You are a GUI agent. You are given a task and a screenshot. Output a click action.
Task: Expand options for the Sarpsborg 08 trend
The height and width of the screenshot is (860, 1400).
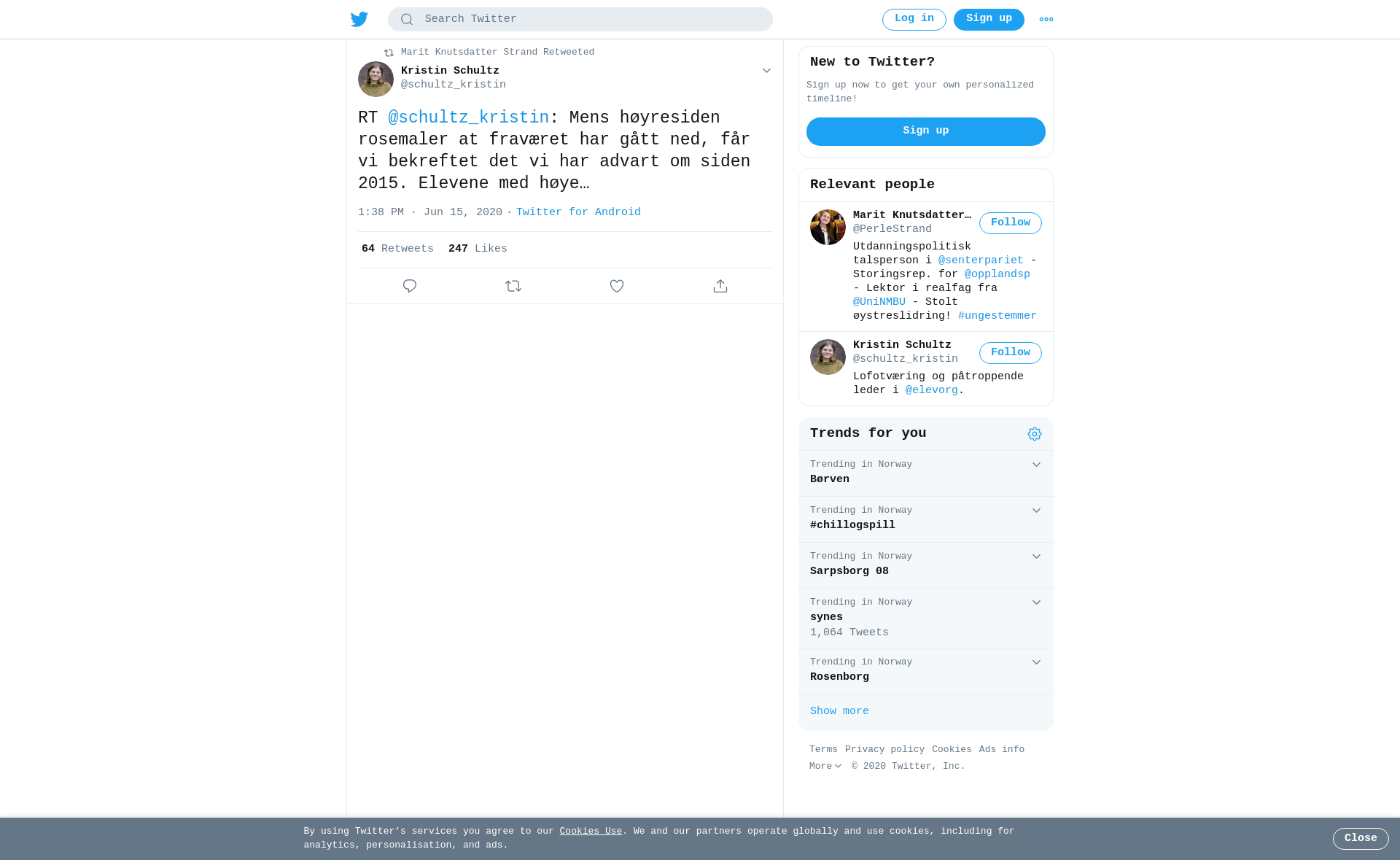coord(1036,557)
